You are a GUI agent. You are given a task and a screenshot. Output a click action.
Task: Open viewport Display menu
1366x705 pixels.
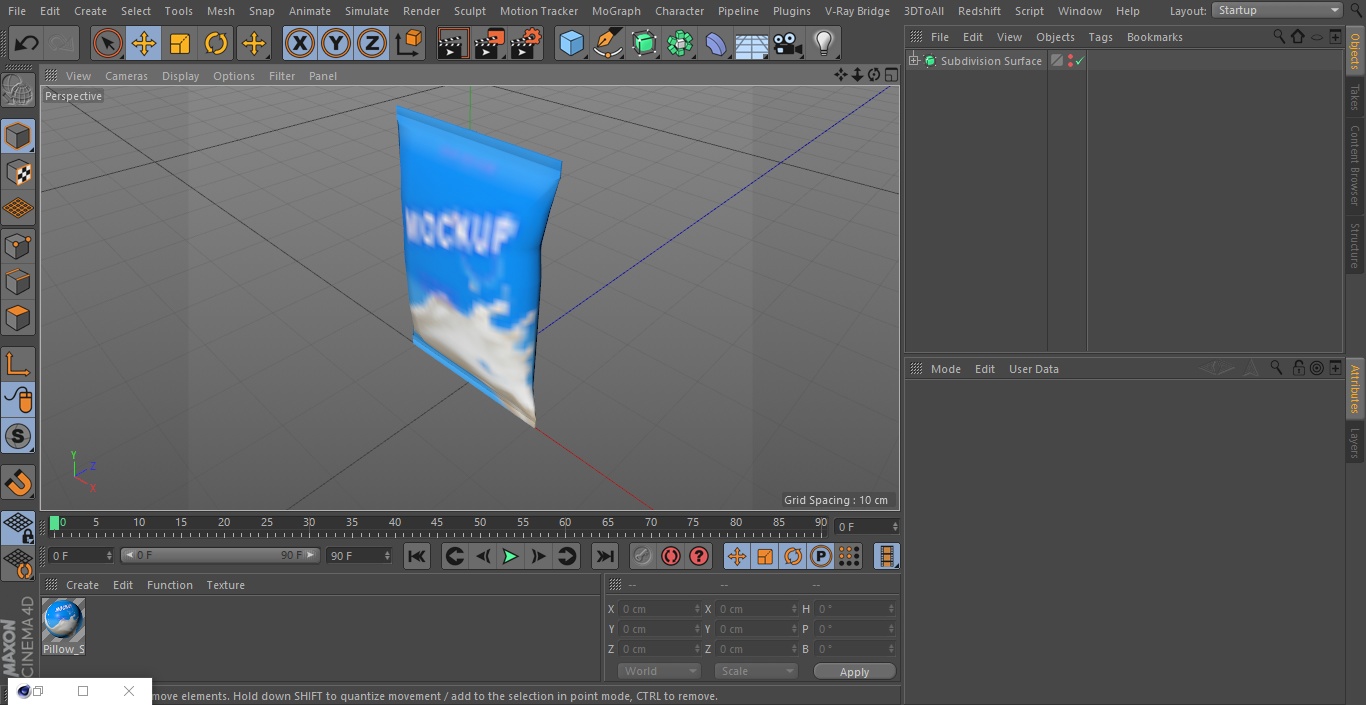tap(180, 76)
